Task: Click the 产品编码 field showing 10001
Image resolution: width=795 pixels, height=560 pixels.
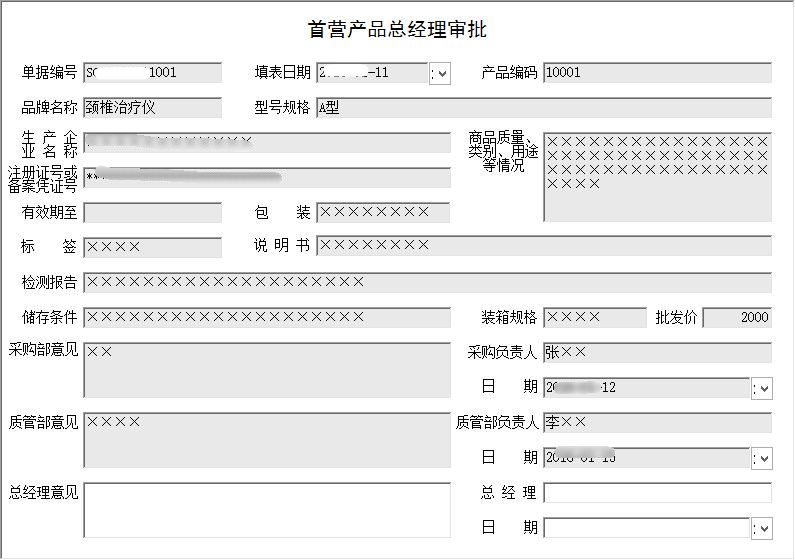Action: point(658,72)
